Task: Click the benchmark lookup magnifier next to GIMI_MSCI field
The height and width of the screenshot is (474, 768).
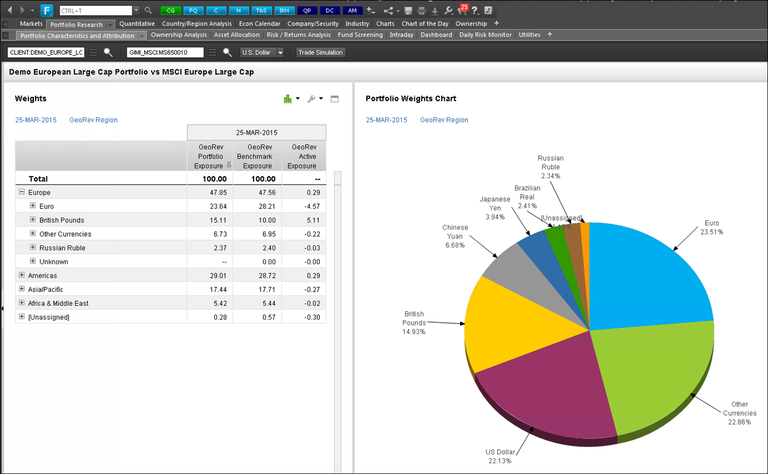Action: (x=227, y=52)
